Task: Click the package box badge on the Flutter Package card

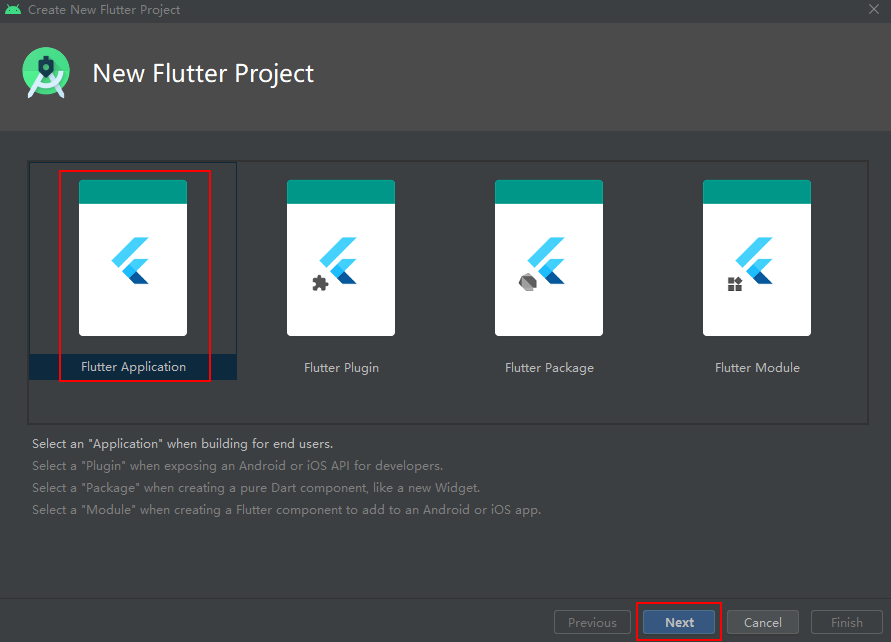Action: (x=527, y=283)
